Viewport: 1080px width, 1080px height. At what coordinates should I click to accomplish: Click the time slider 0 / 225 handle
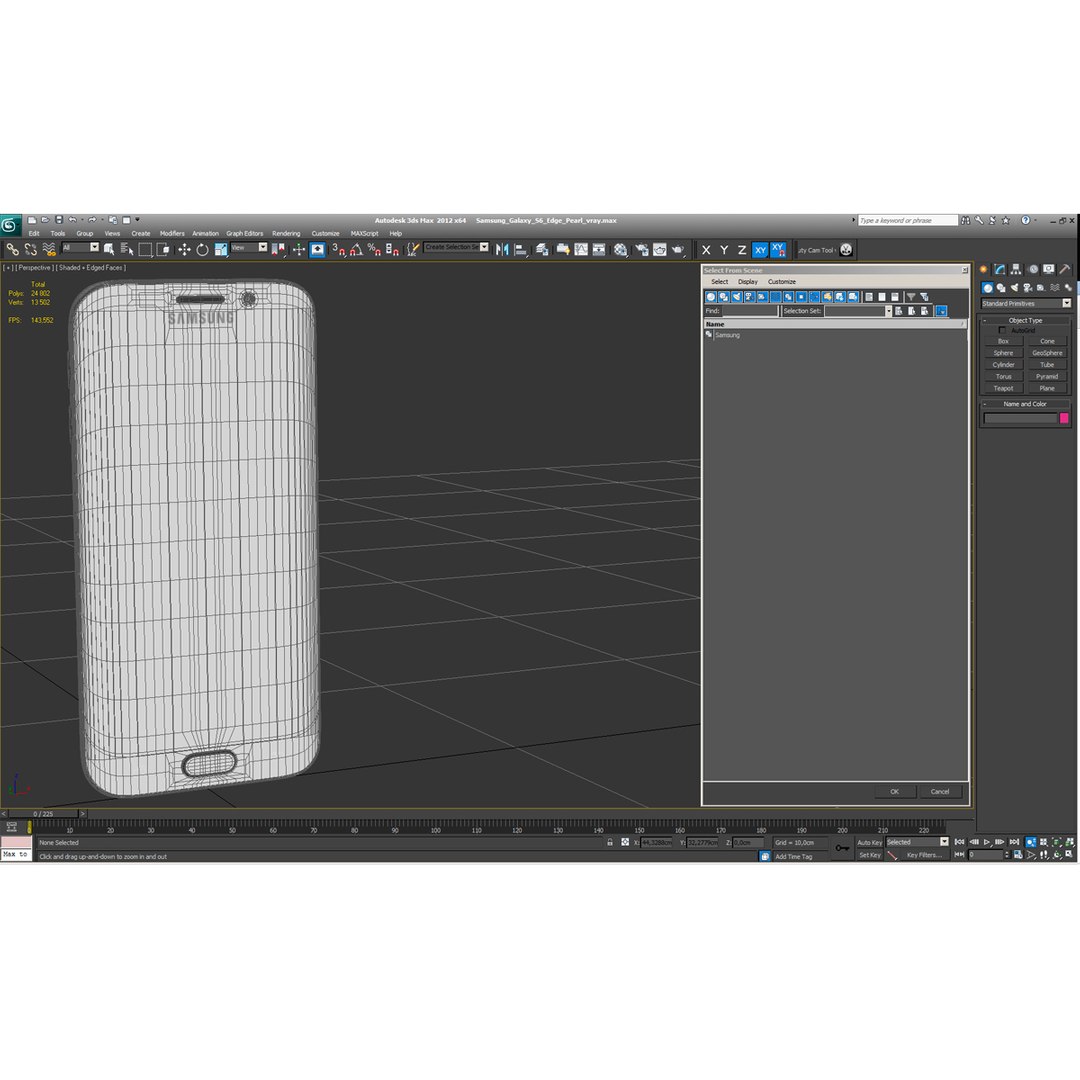click(43, 813)
